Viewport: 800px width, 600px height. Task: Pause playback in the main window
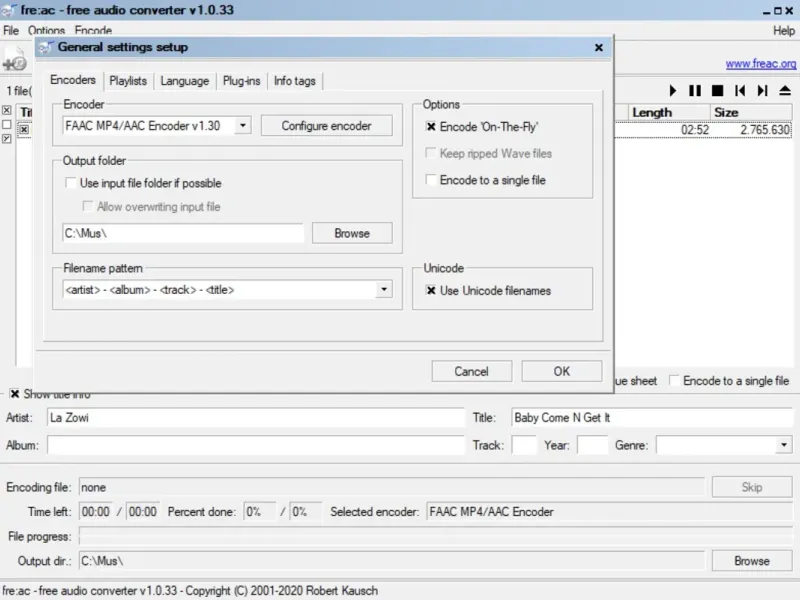pyautogui.click(x=695, y=91)
